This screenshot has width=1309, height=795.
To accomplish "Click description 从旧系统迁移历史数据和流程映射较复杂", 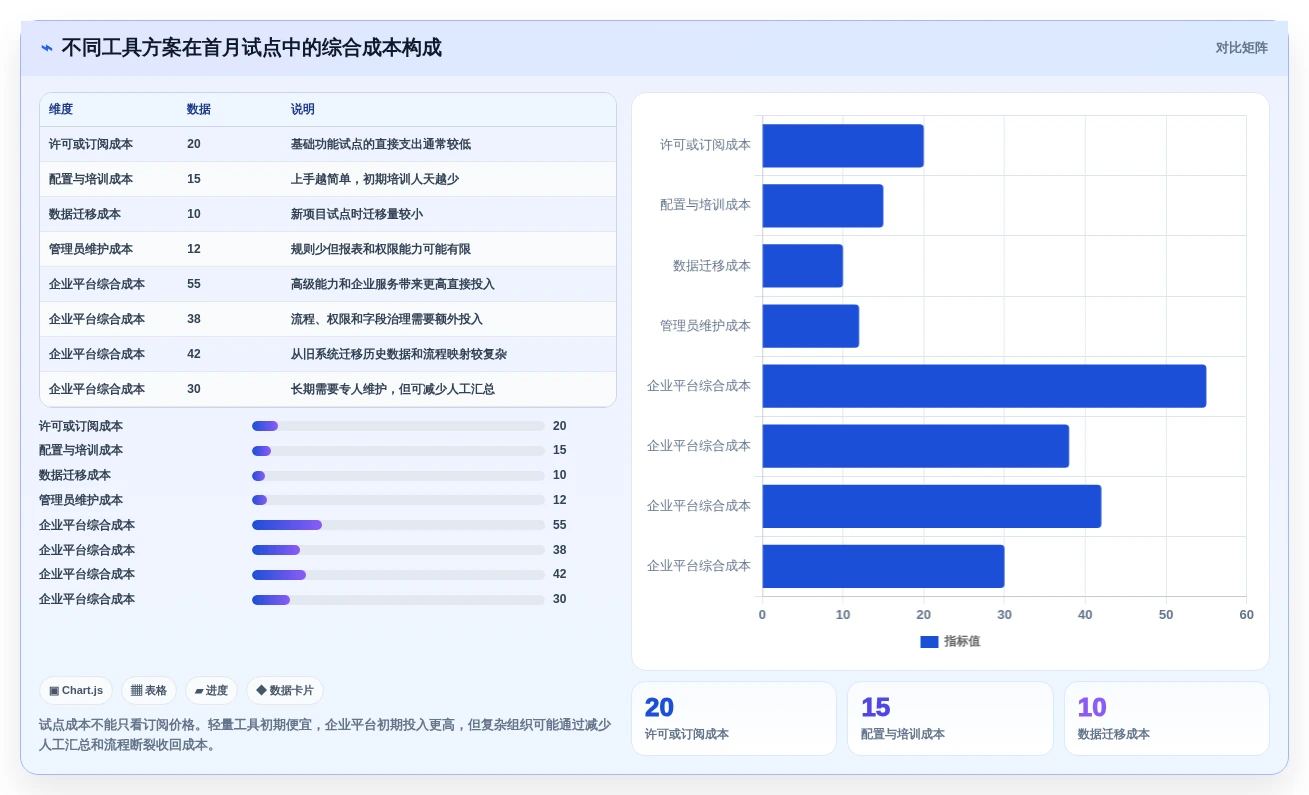I will (399, 355).
